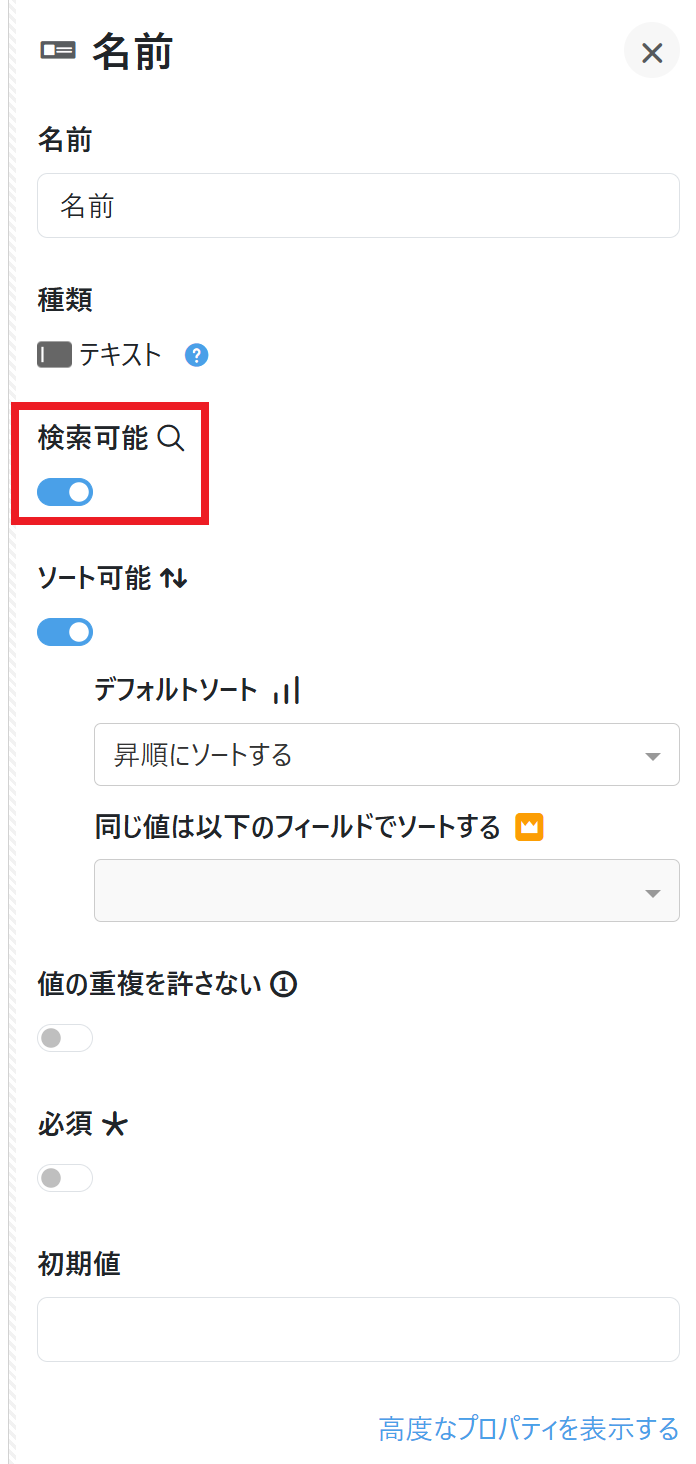This screenshot has width=696, height=1464.
Task: Click the sort arrows icon next to ソート可能
Action: (x=174, y=578)
